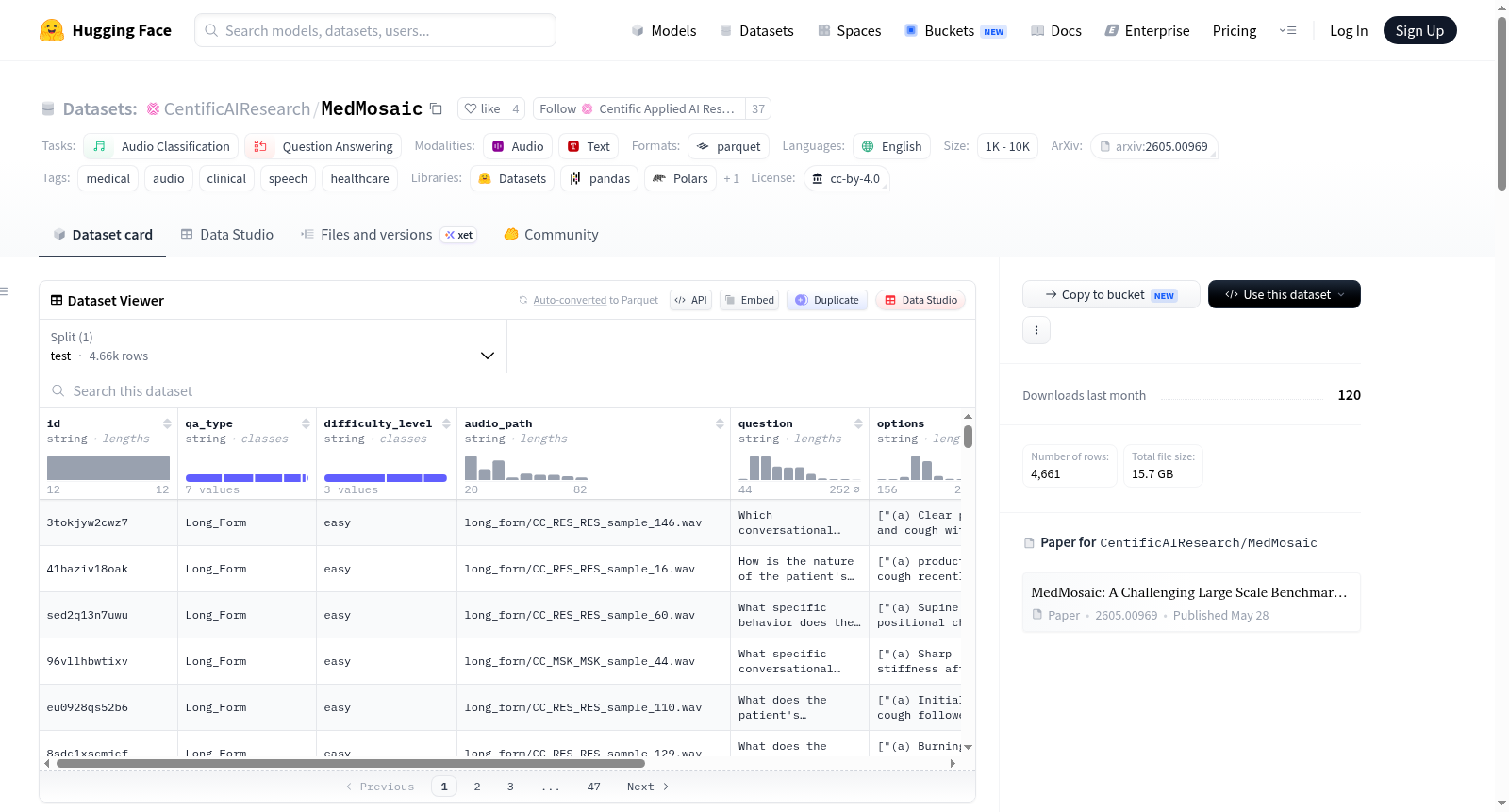Image resolution: width=1509 pixels, height=812 pixels.
Task: Go to page 2 of the table
Action: tap(477, 787)
